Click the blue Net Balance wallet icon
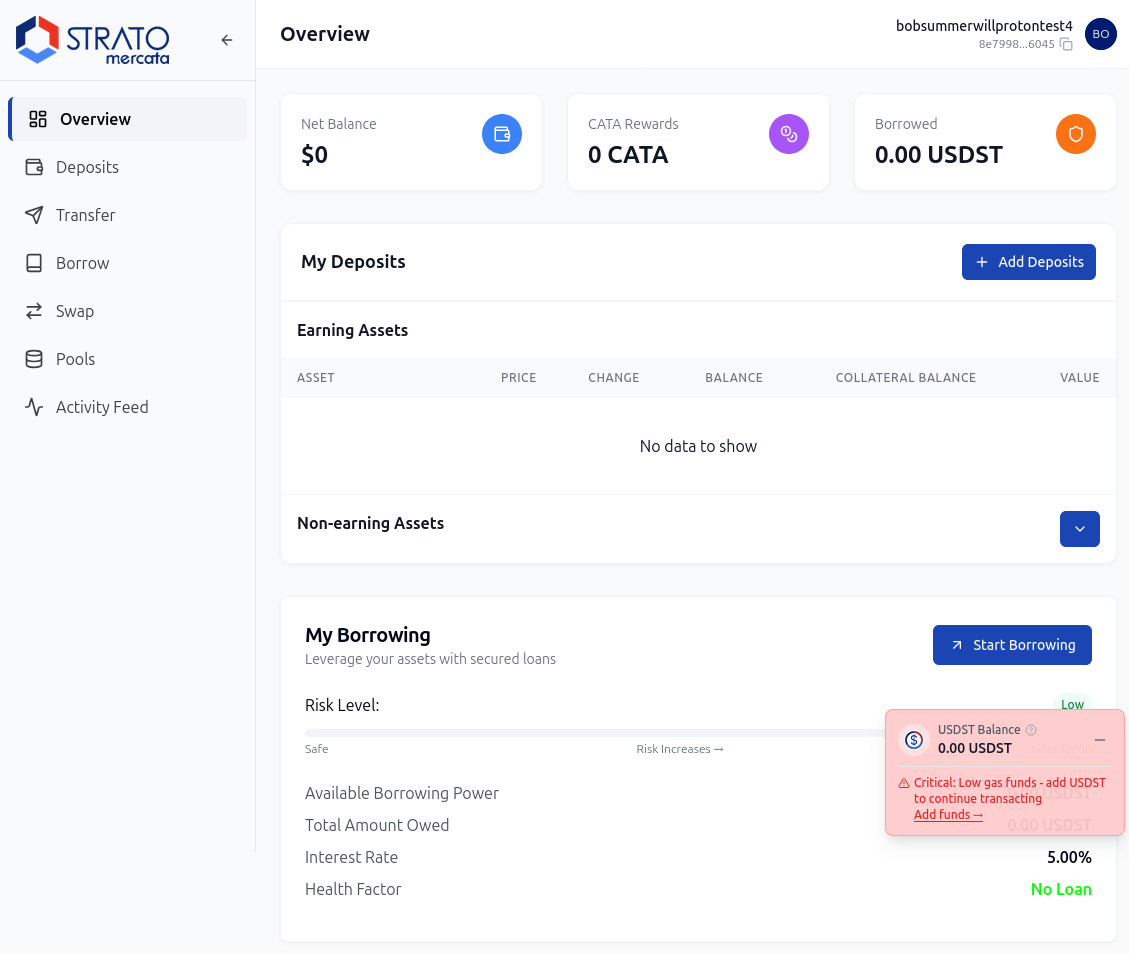 point(502,133)
